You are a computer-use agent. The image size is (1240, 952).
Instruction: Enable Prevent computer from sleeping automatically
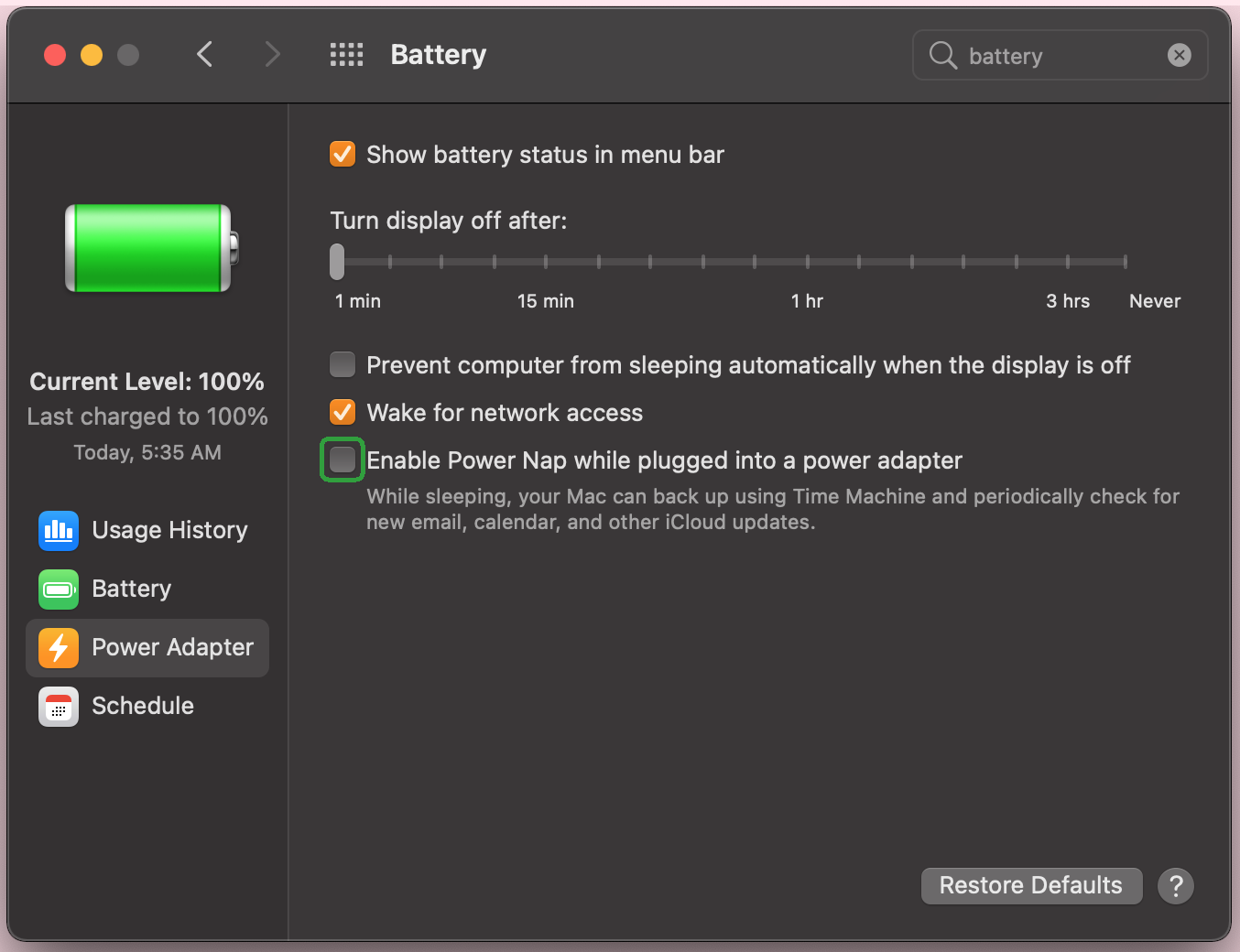click(x=343, y=365)
